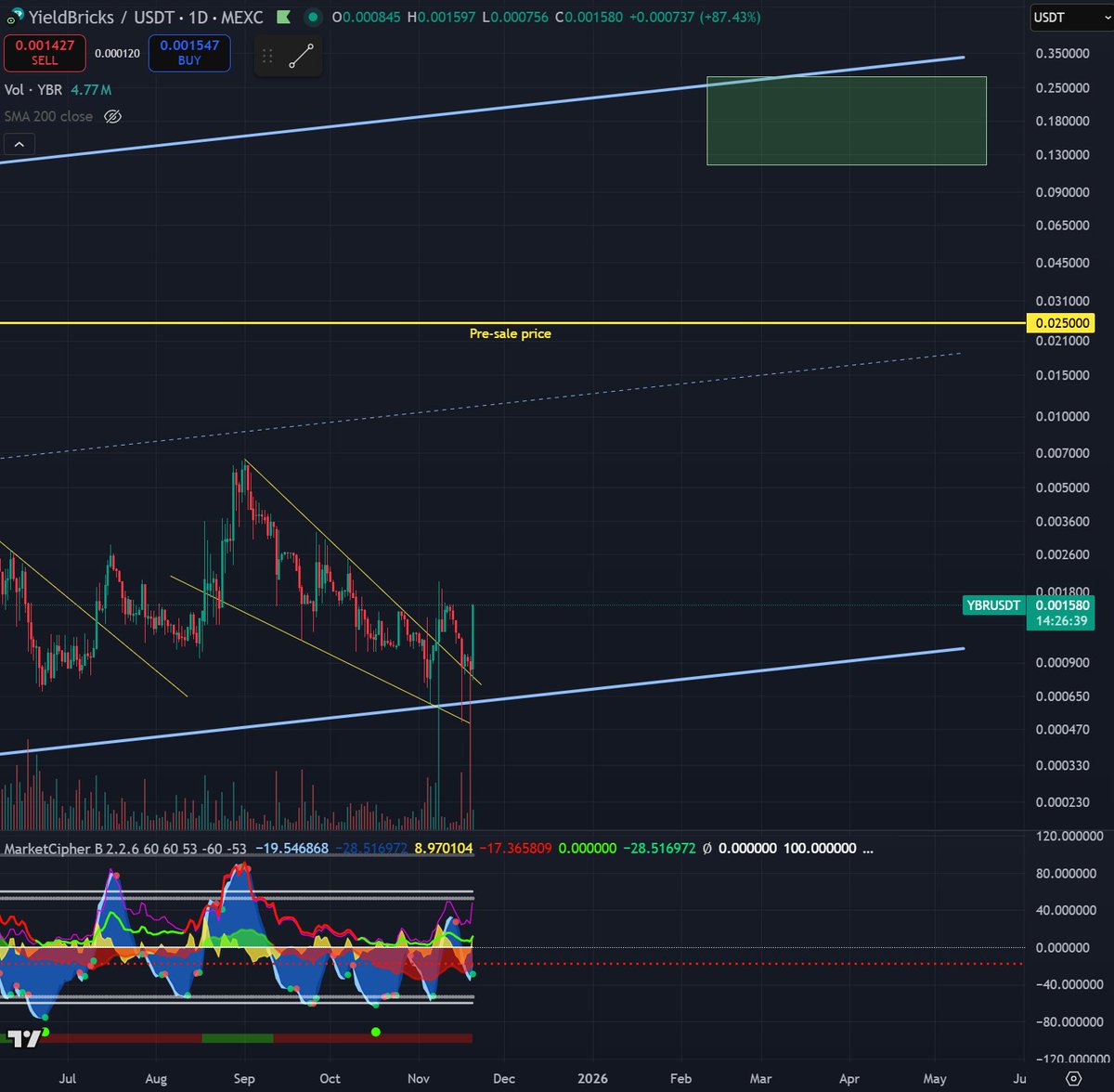Click the Mar label on time axis
Viewport: 1114px width, 1092px height.
coord(760,1078)
